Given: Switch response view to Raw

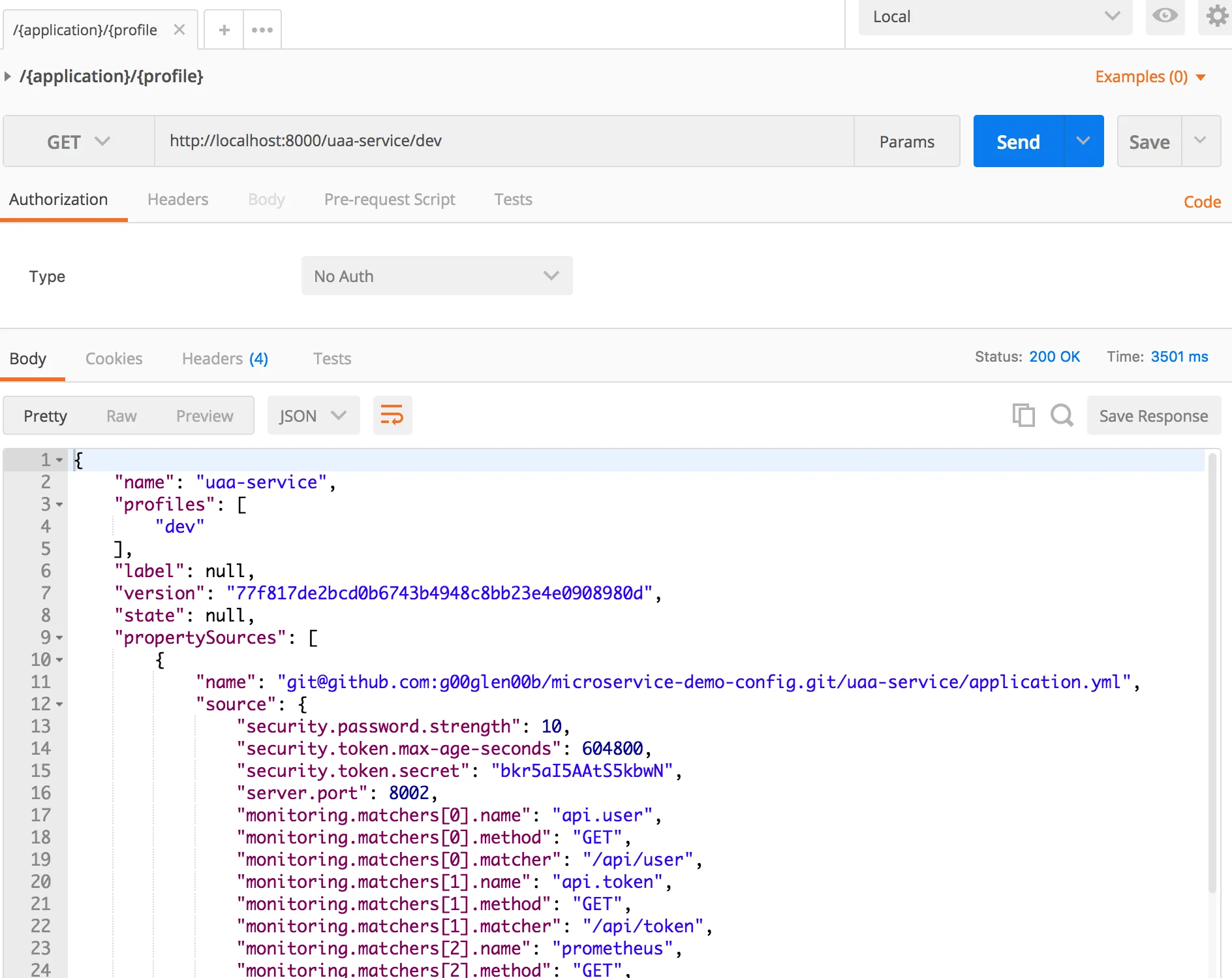Looking at the screenshot, I should tap(121, 416).
